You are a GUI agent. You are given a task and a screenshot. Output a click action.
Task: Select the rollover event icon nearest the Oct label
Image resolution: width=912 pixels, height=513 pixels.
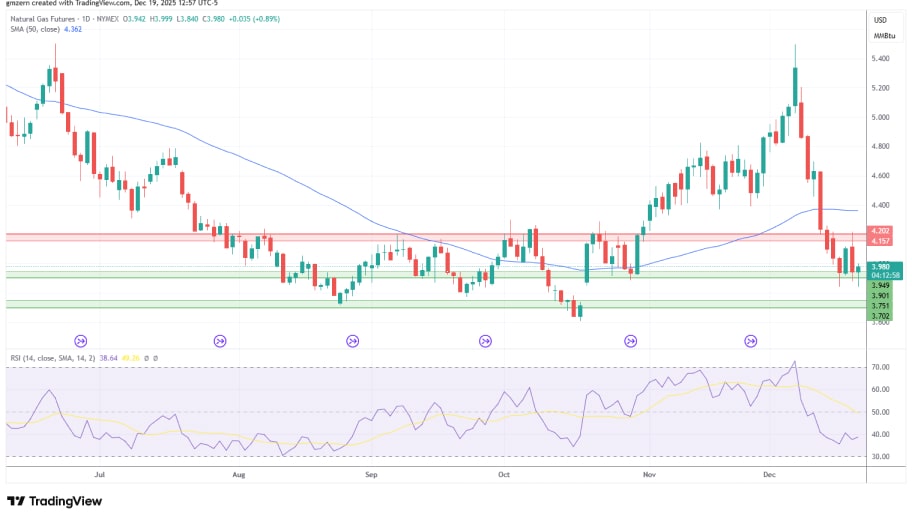[x=485, y=341]
